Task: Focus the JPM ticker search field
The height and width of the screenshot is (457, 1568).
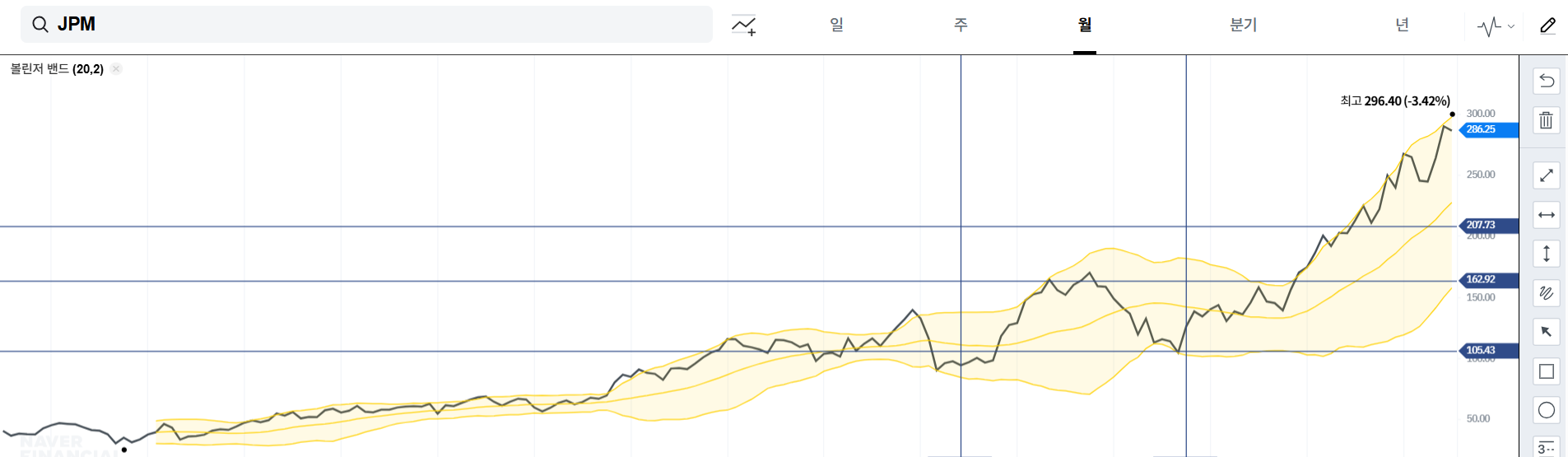Action: click(366, 25)
